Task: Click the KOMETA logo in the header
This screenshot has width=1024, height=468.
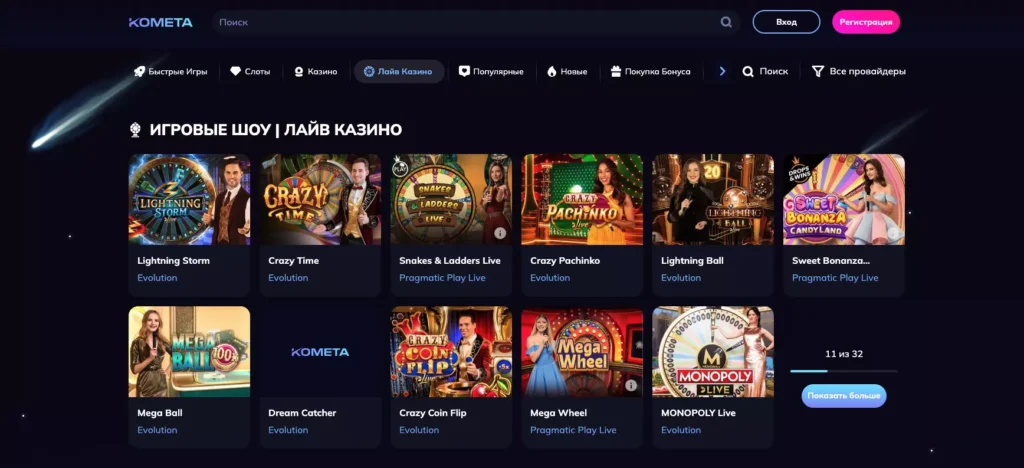Action: click(x=160, y=22)
